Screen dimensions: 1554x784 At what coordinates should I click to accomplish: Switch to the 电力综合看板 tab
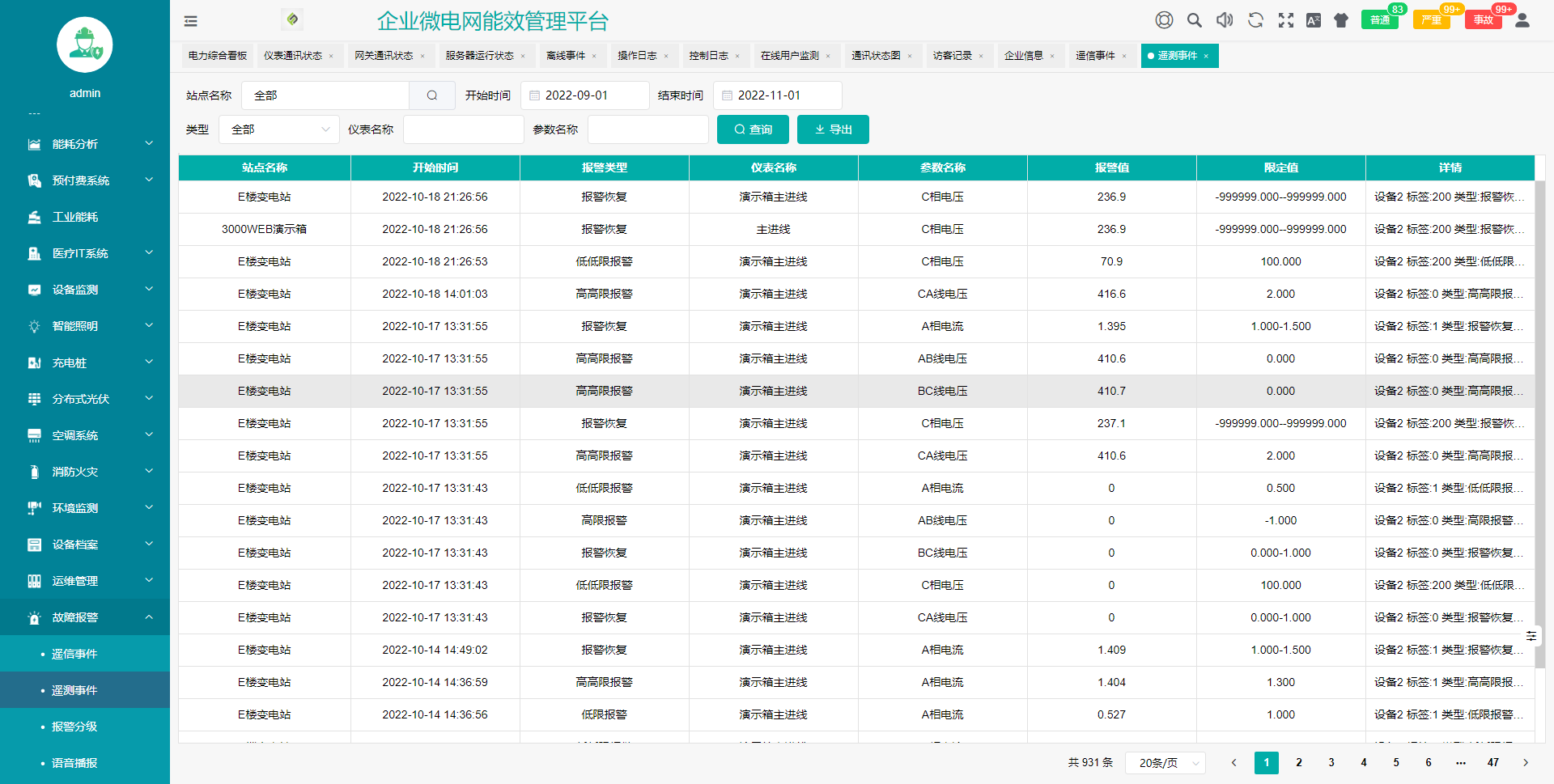(216, 55)
